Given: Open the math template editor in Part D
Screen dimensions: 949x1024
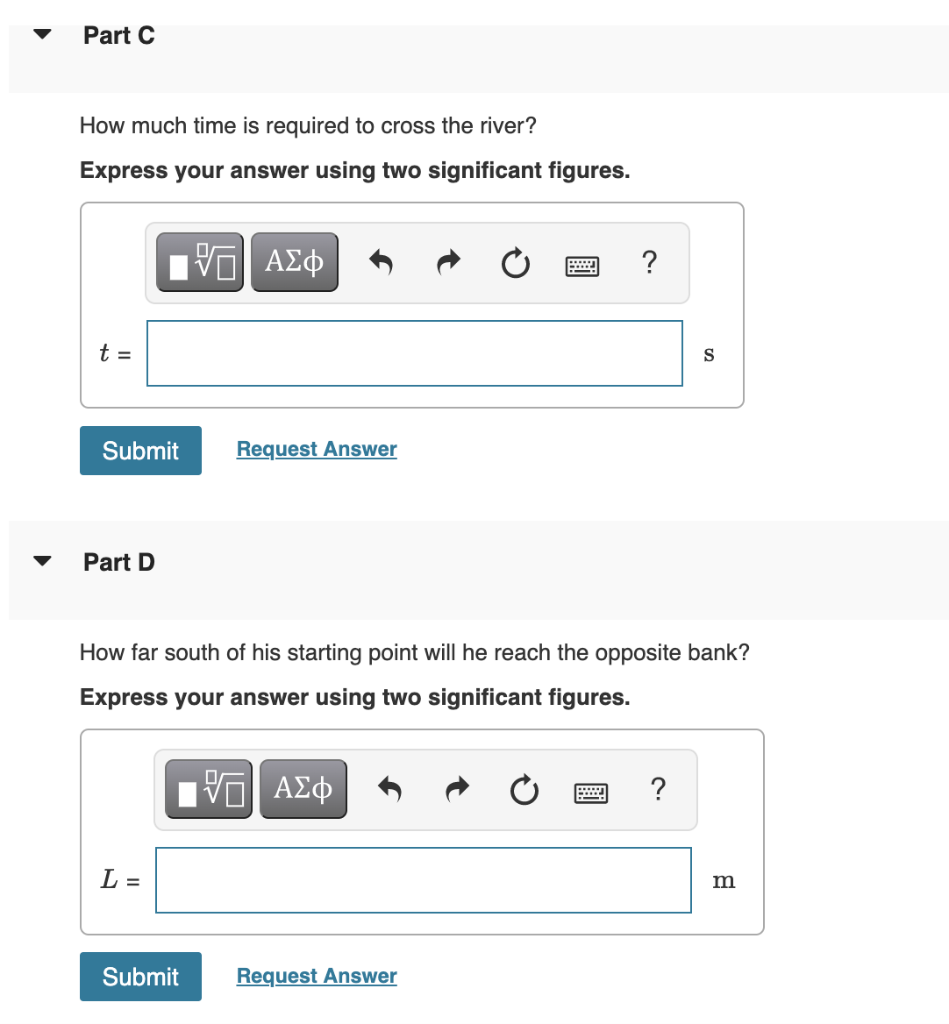Looking at the screenshot, I should [208, 789].
